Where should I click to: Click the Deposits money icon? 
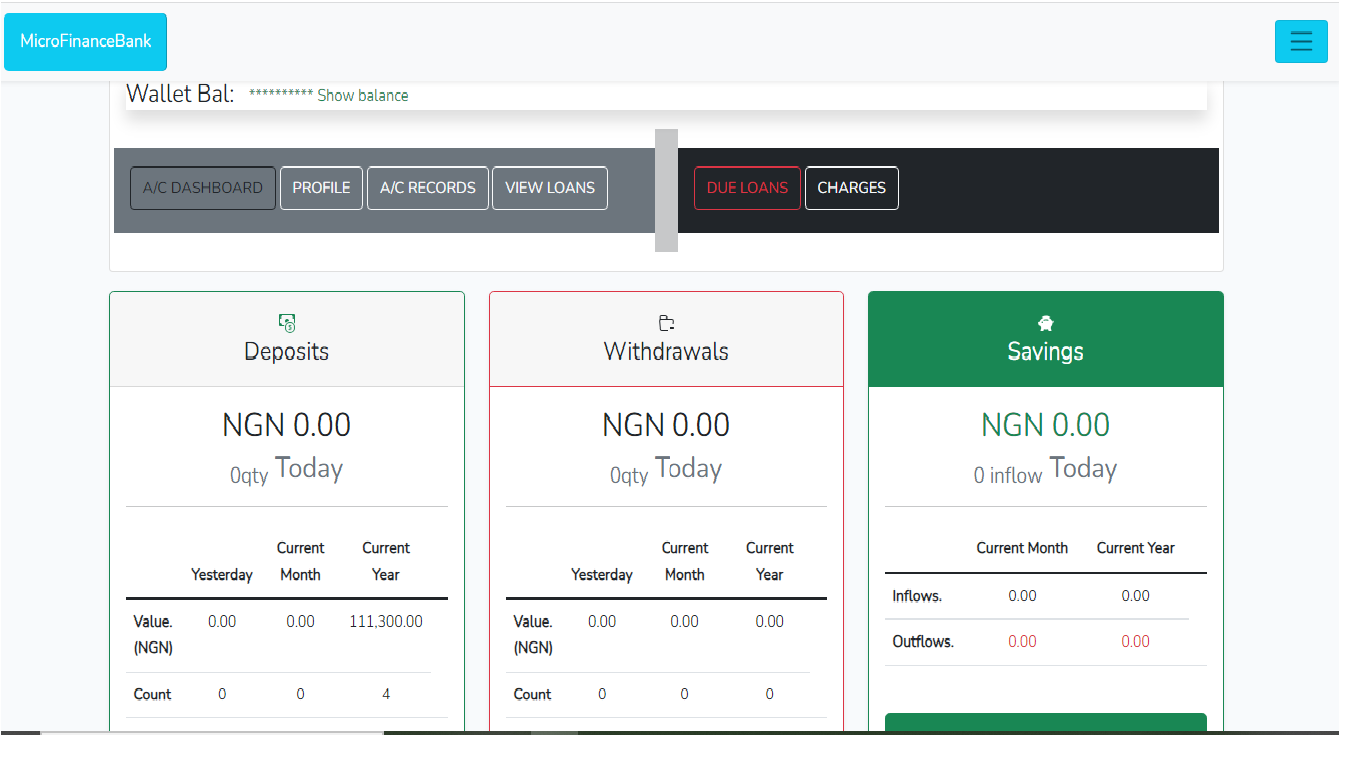point(287,322)
